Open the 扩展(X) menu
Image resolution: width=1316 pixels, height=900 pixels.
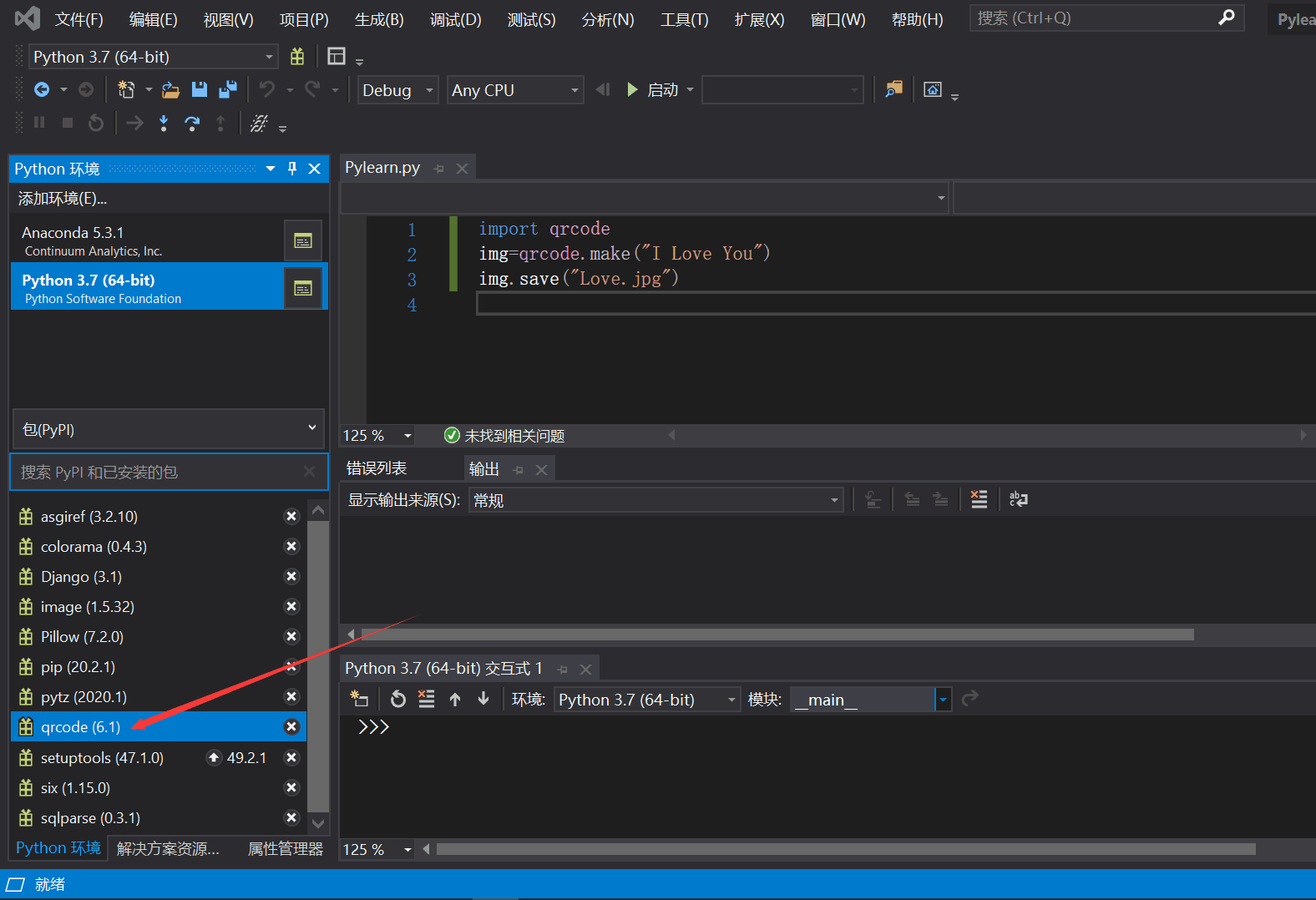[759, 19]
